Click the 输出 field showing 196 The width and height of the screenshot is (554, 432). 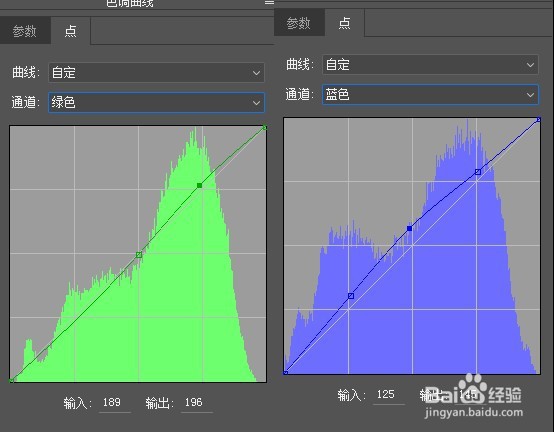pyautogui.click(x=196, y=403)
